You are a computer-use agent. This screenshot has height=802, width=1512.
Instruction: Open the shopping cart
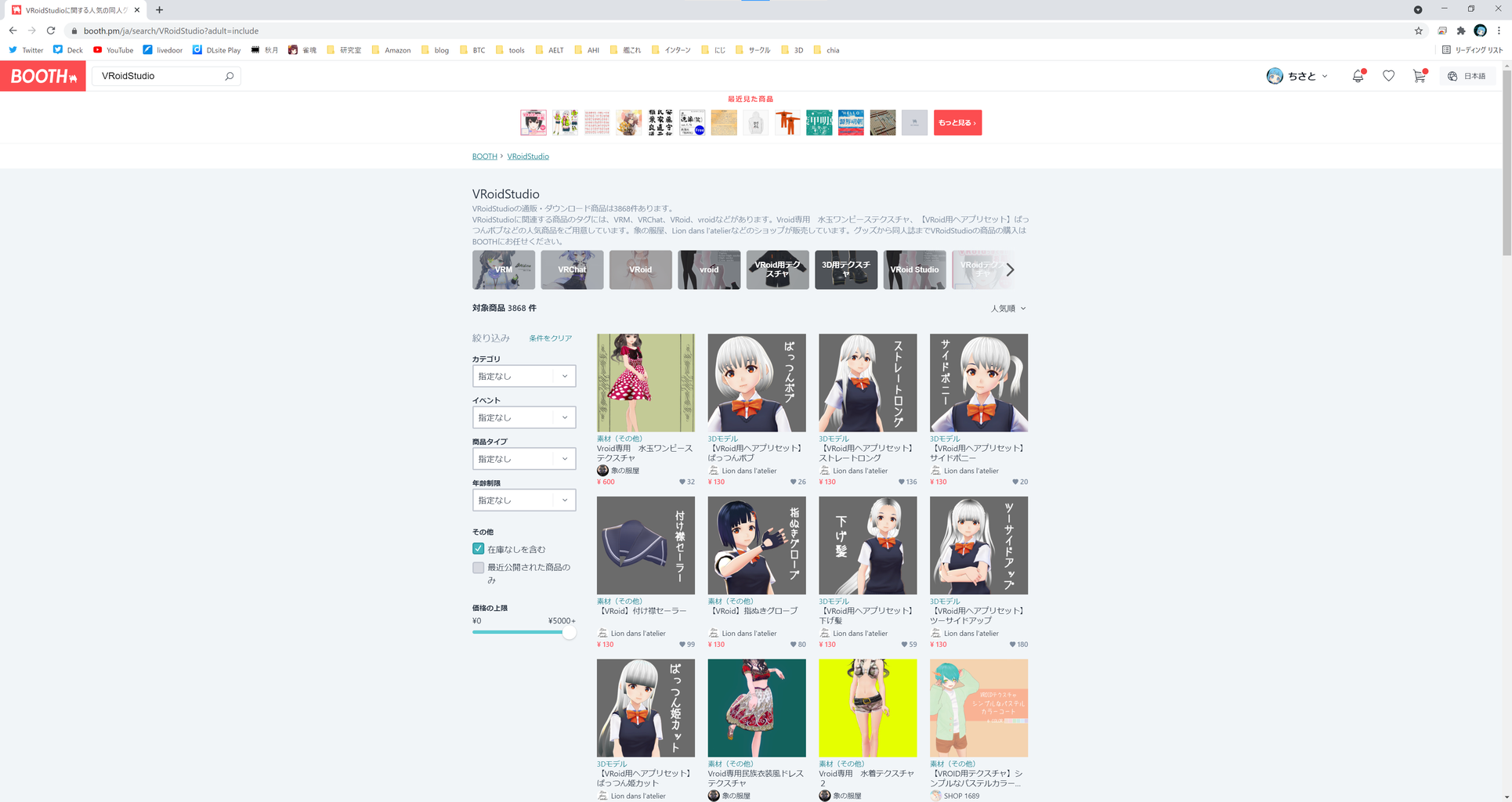click(1419, 76)
